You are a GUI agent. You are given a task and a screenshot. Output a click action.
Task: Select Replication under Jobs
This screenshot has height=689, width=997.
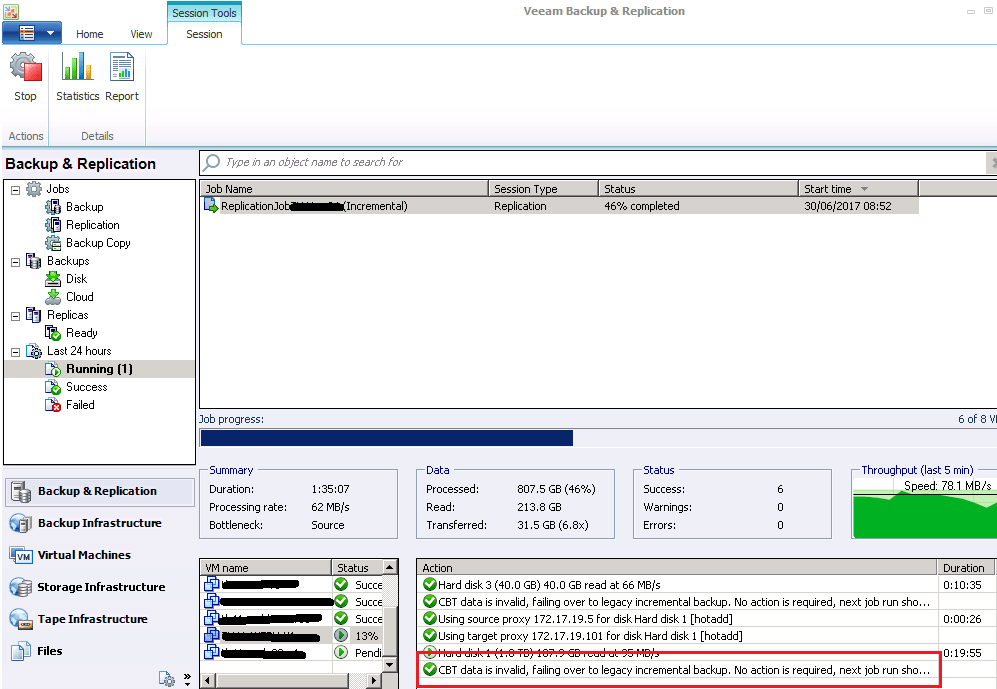pyautogui.click(x=93, y=225)
